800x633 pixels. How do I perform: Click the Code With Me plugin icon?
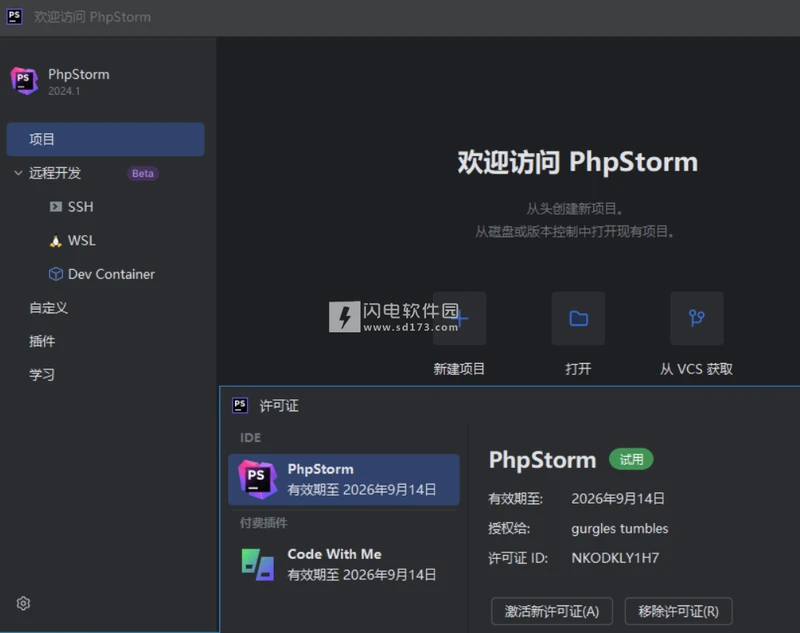tap(258, 564)
